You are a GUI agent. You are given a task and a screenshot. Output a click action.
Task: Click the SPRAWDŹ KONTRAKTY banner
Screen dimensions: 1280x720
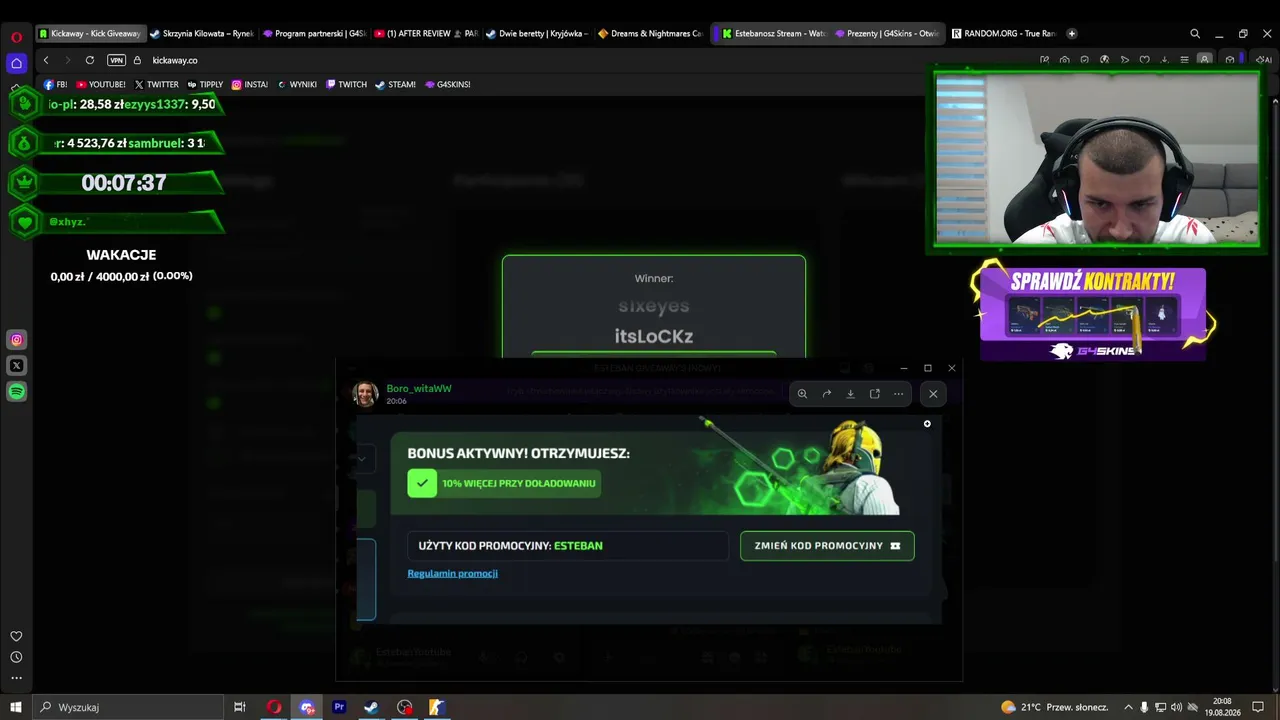pos(1093,313)
